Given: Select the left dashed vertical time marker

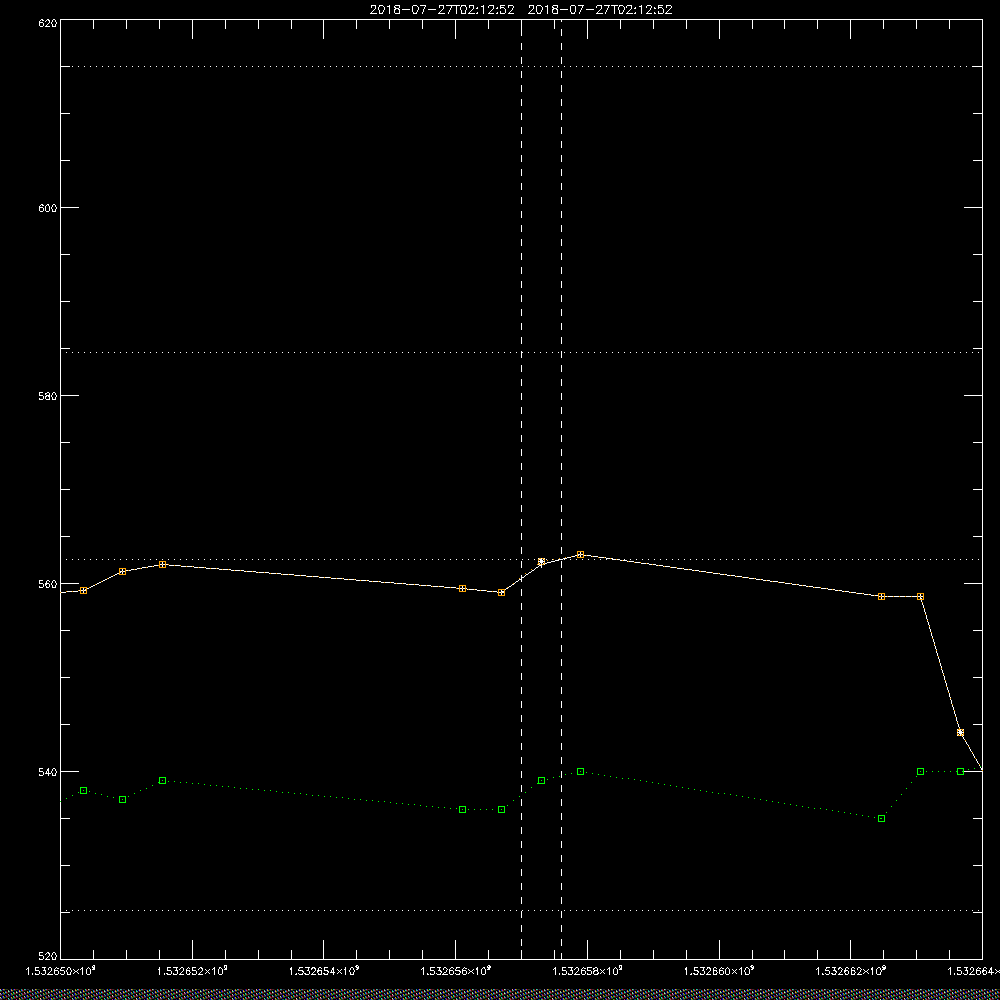Looking at the screenshot, I should [522, 488].
